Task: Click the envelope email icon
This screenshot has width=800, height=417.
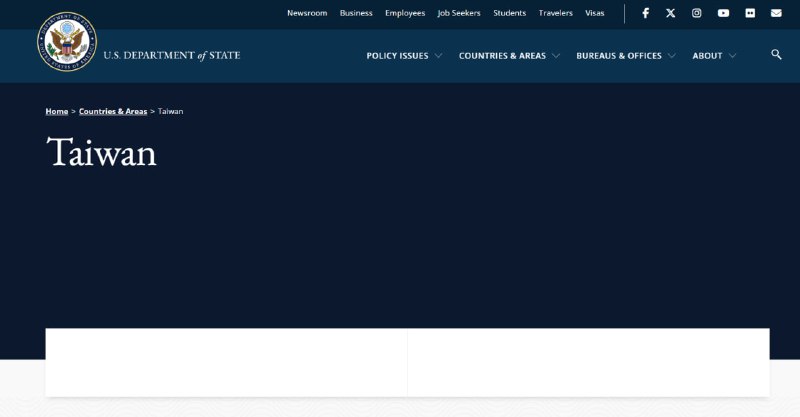Action: tap(776, 13)
